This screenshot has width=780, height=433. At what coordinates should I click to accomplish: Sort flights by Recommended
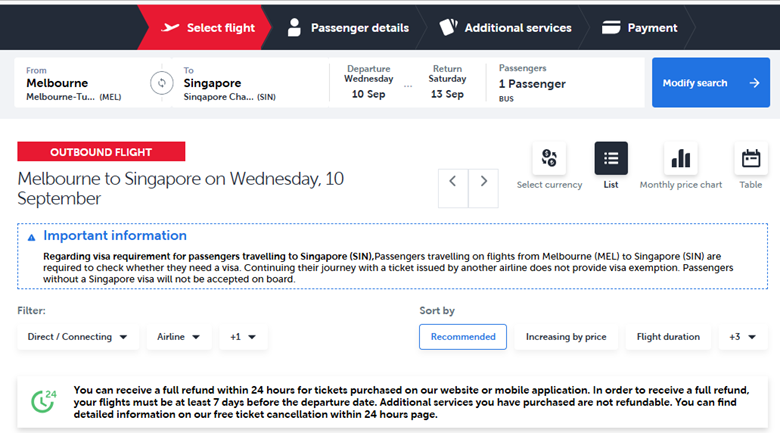pos(463,337)
